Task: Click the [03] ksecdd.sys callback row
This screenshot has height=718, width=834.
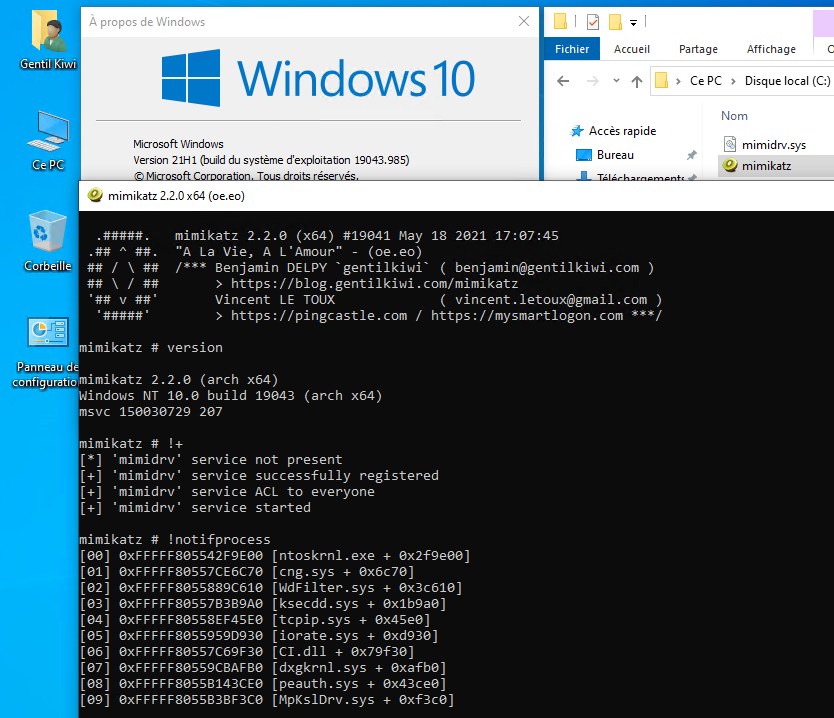Action: 263,603
